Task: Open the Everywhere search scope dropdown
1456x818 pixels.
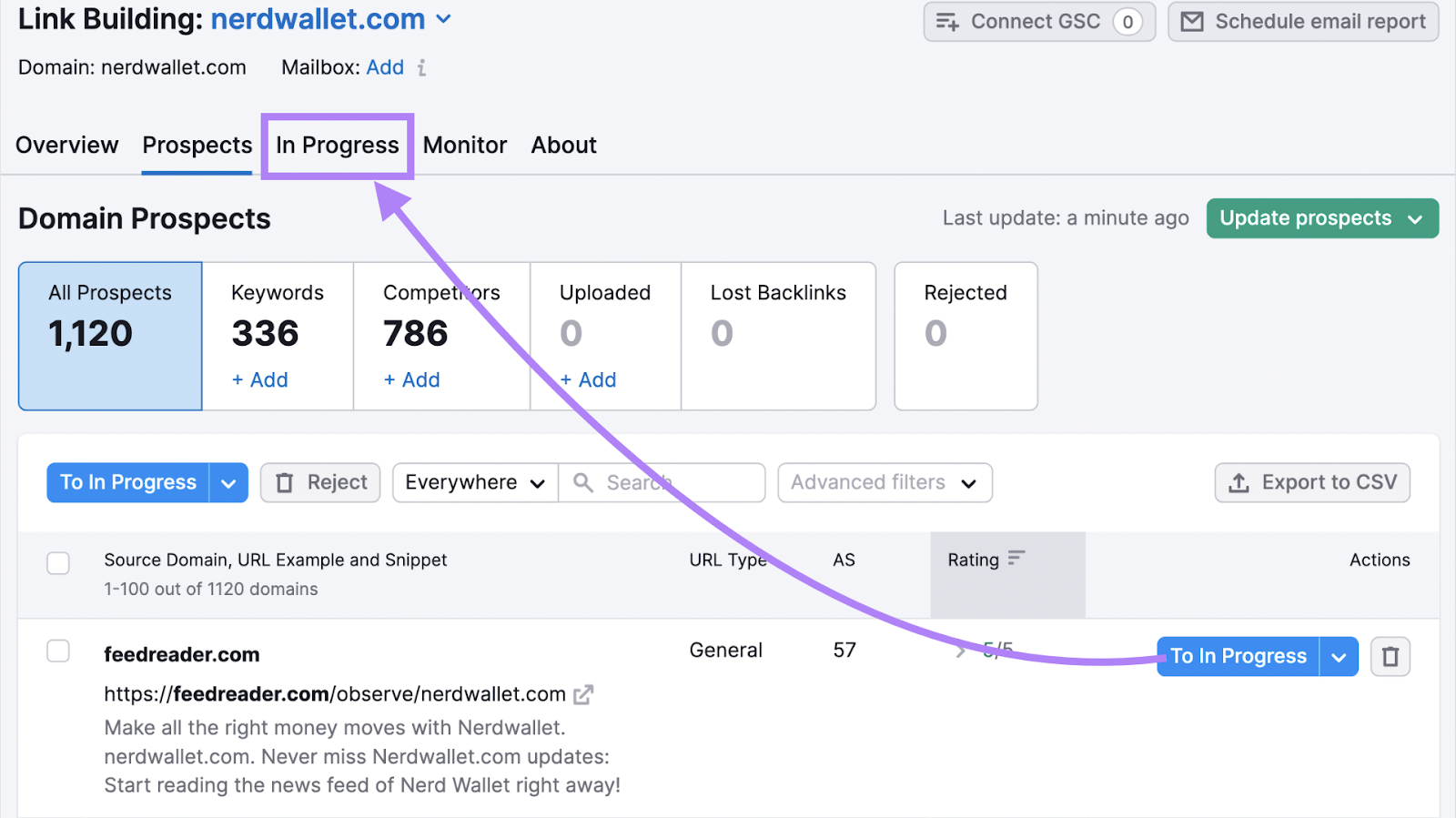Action: tap(475, 482)
